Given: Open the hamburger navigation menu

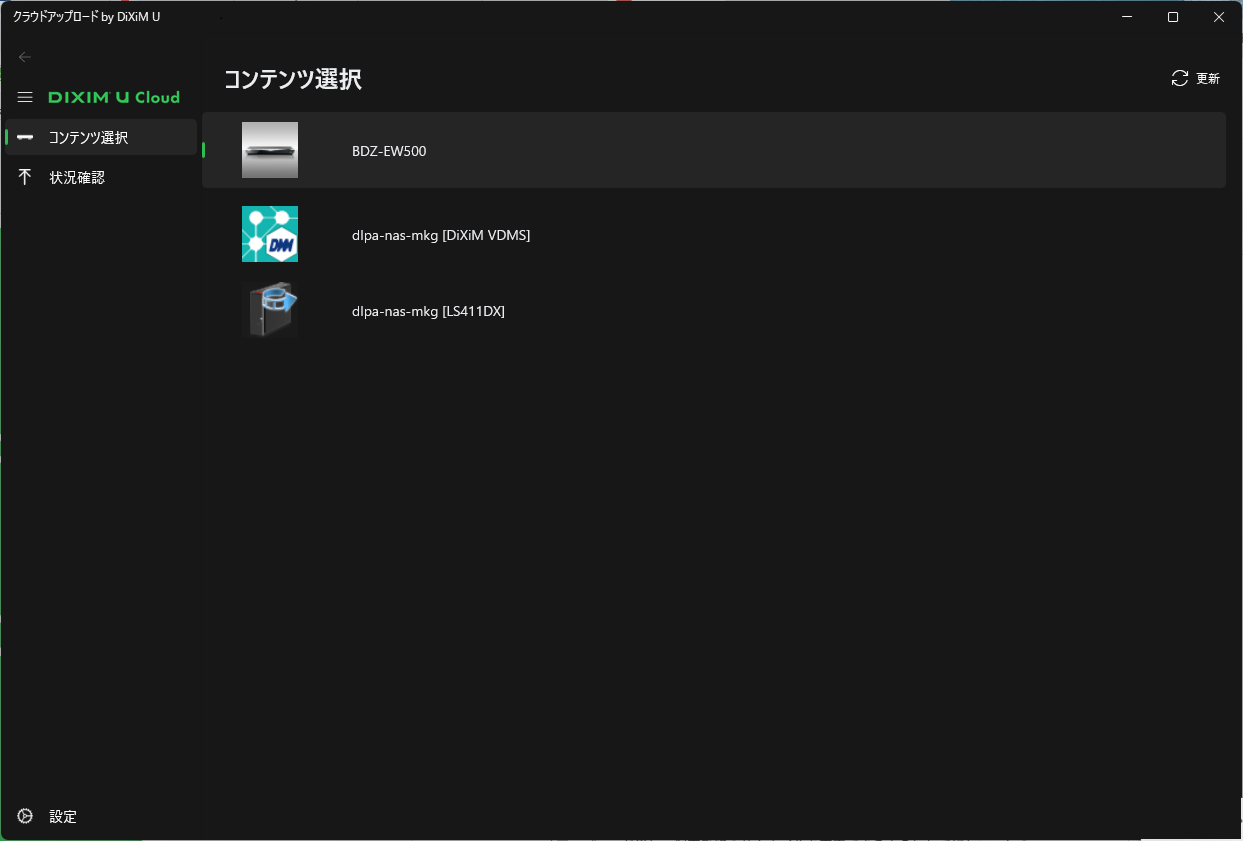Looking at the screenshot, I should (25, 97).
